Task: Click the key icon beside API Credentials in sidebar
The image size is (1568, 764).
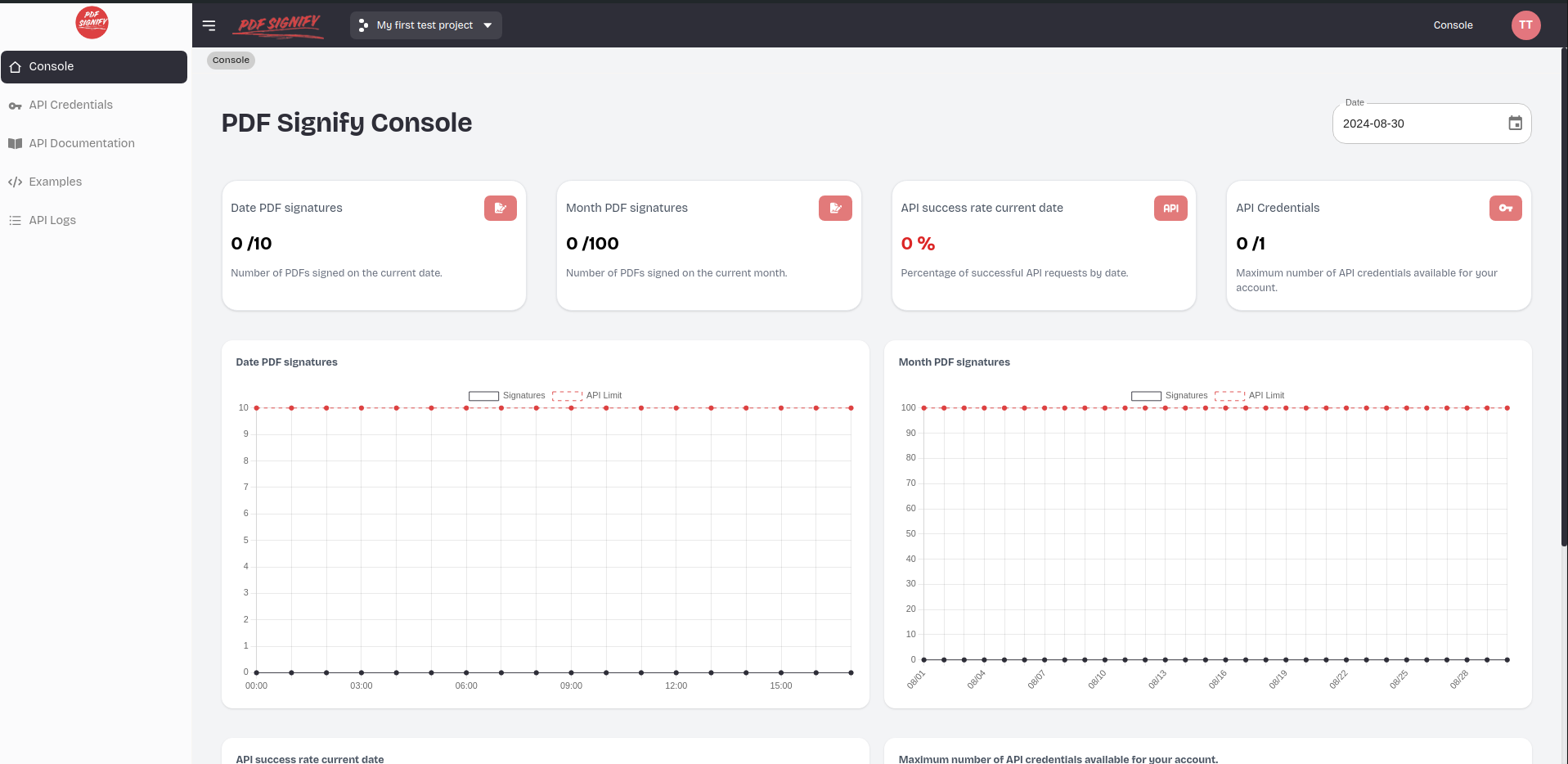Action: (15, 106)
